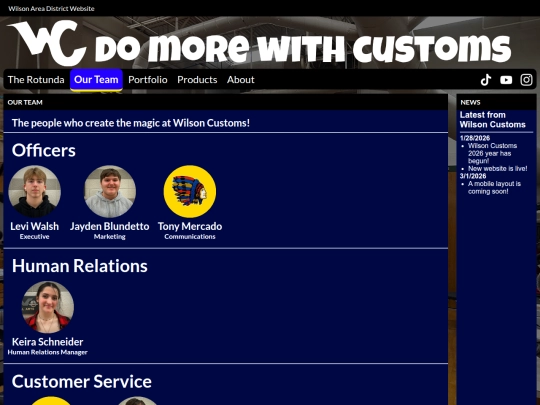This screenshot has height=405, width=540.
Task: Open the About nav item
Action: click(241, 80)
